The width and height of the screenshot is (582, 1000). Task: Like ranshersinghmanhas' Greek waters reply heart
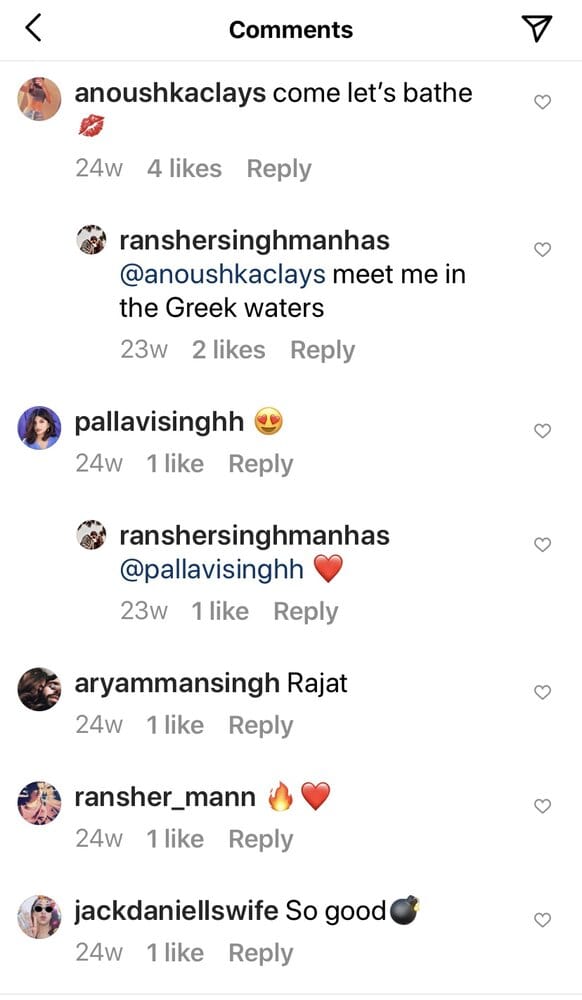point(542,249)
